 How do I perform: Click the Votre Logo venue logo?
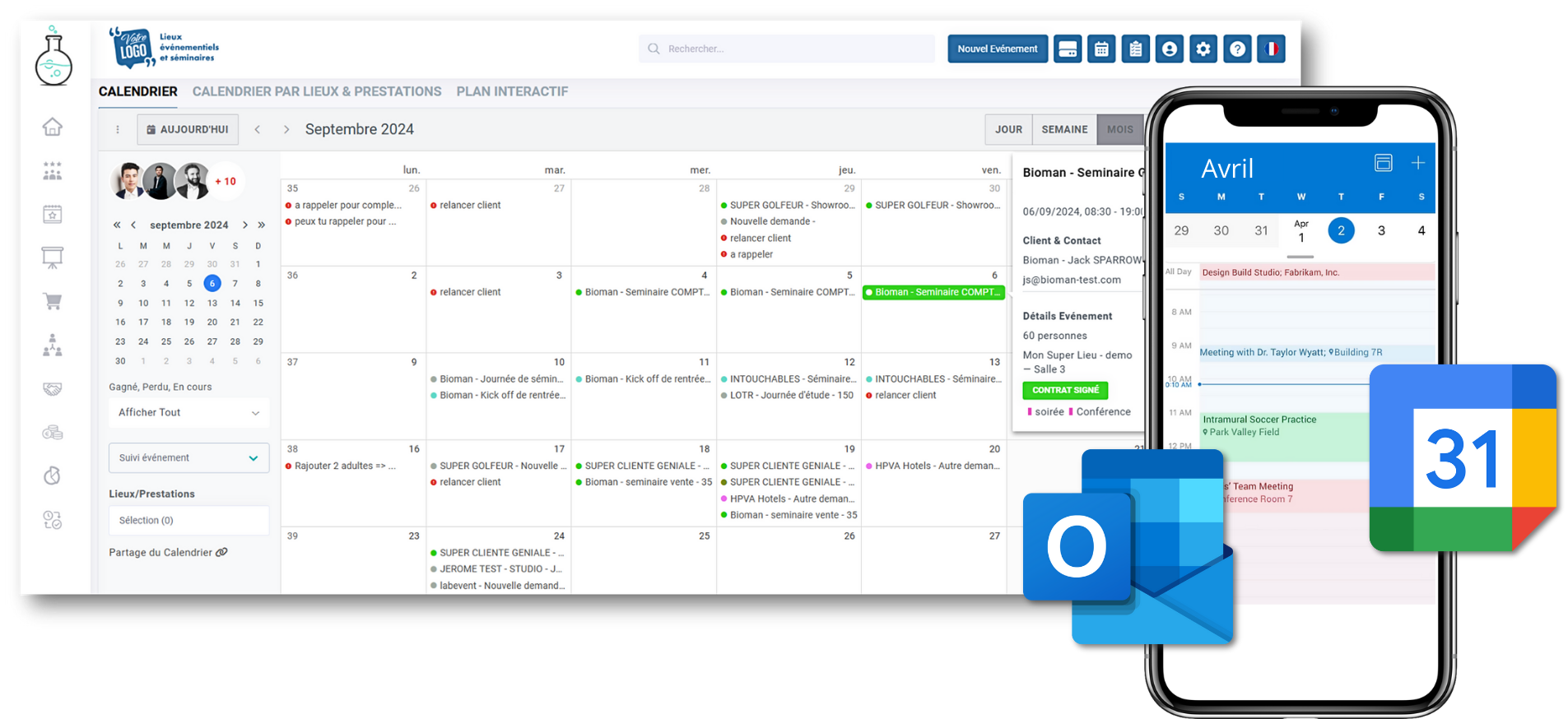[165, 48]
